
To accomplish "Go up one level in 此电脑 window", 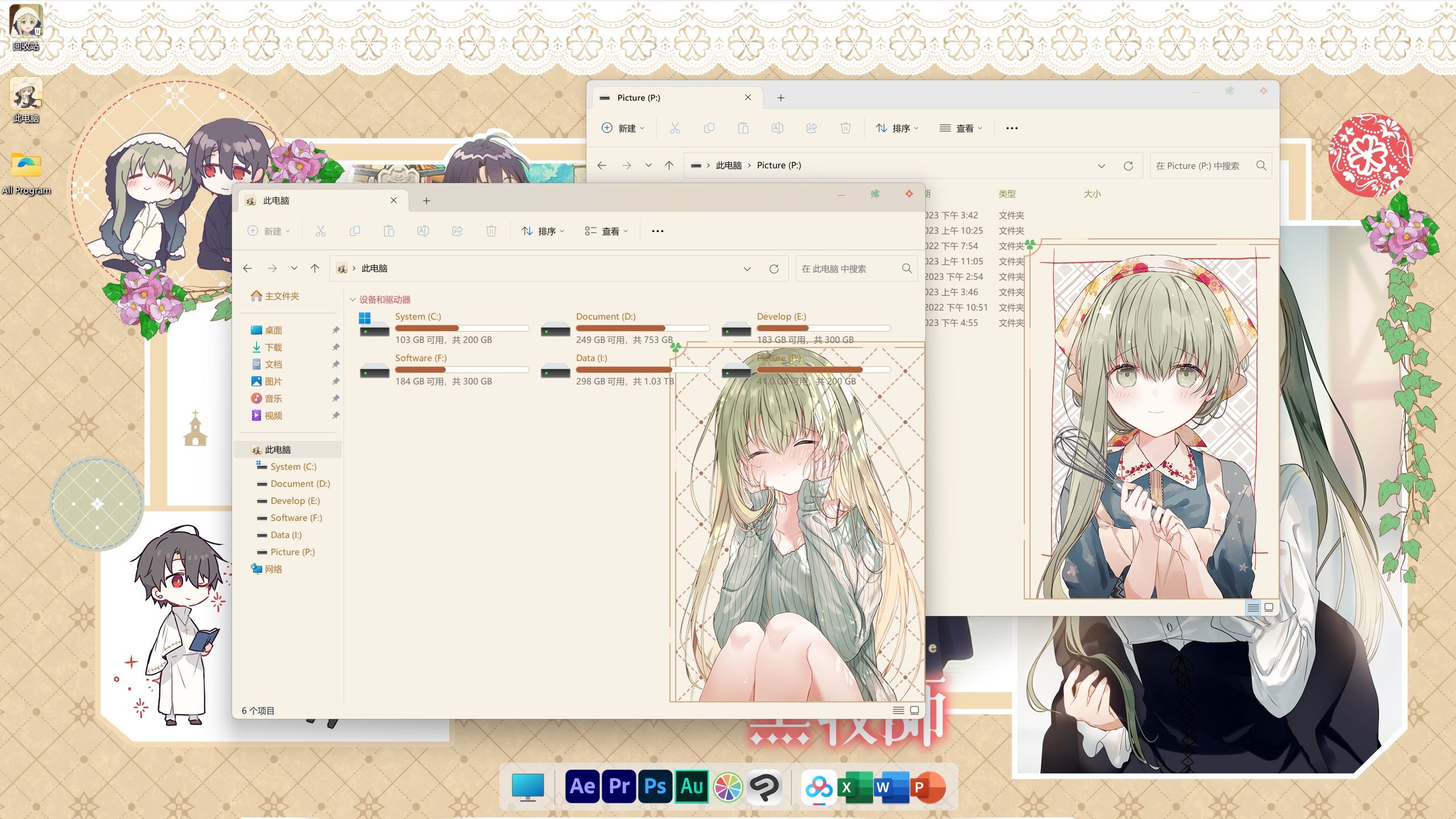I will [315, 268].
